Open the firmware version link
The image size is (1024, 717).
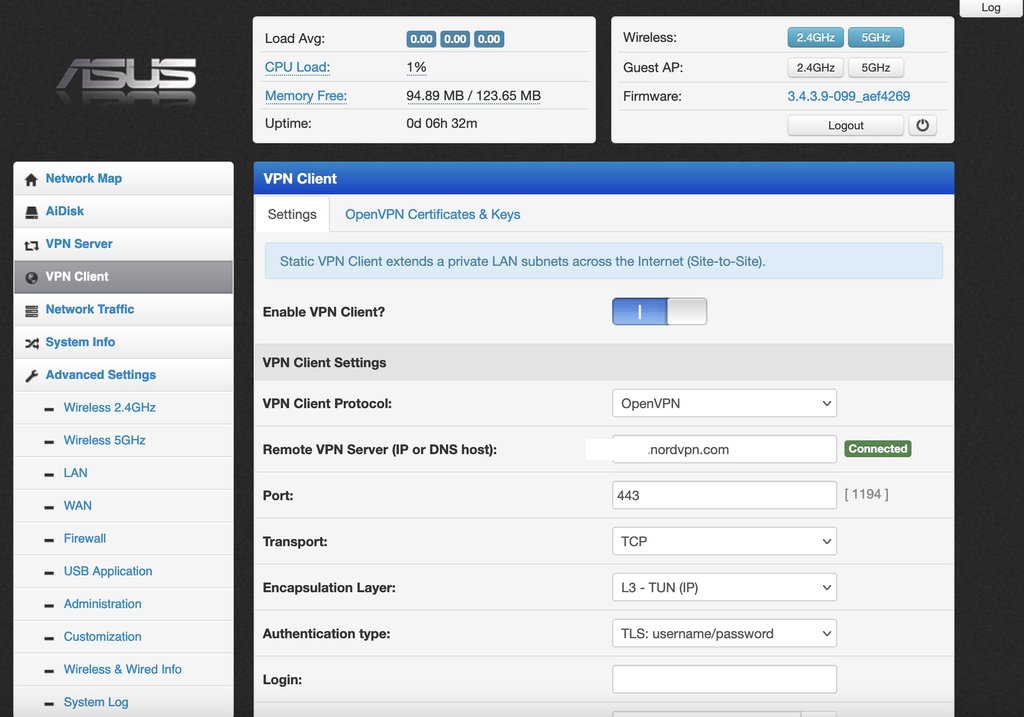coord(848,97)
